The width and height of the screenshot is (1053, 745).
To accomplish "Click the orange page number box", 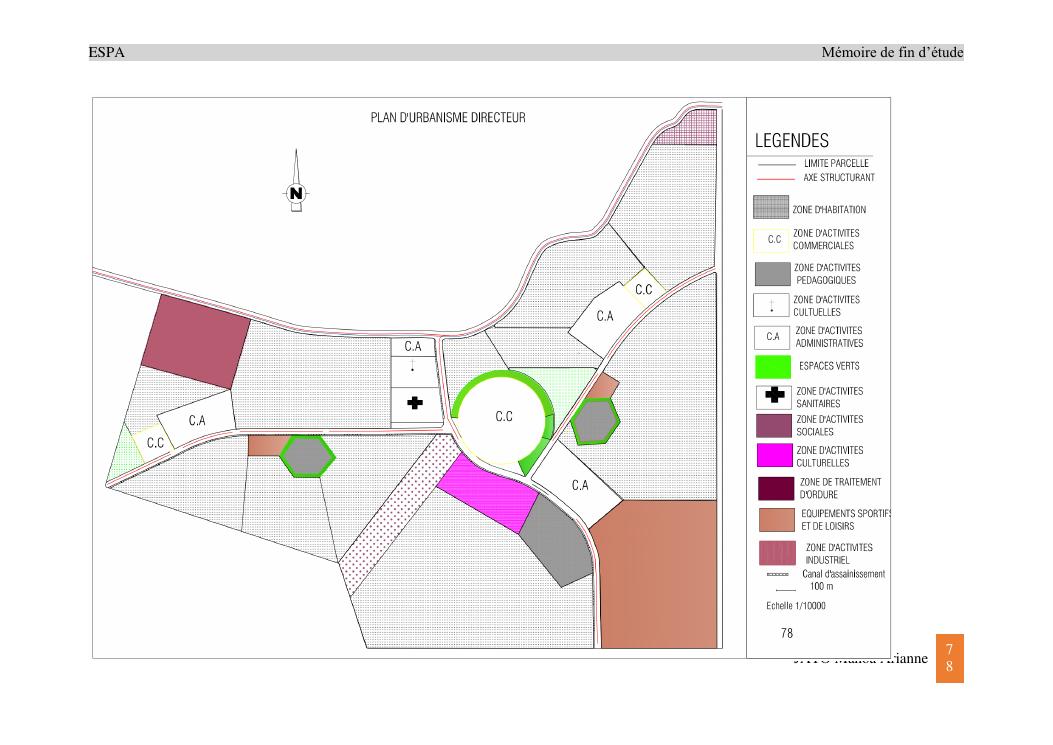I will click(x=949, y=658).
